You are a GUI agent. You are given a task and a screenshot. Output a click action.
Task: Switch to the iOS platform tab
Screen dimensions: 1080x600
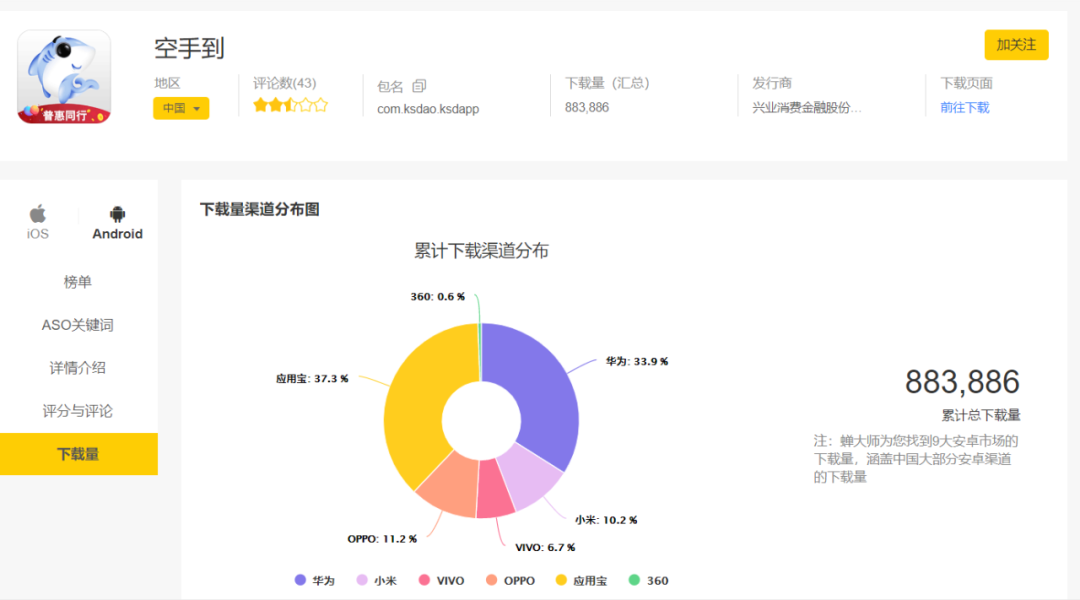(x=38, y=223)
